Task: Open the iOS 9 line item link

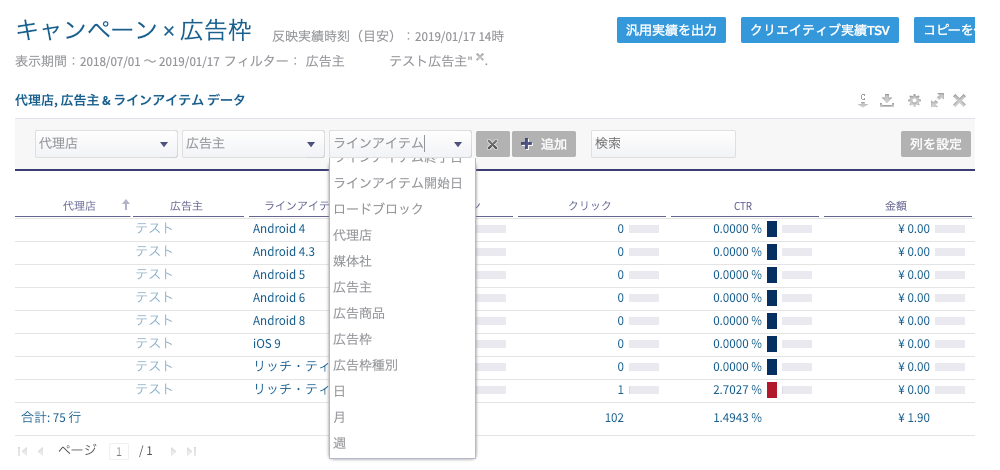Action: coord(267,343)
